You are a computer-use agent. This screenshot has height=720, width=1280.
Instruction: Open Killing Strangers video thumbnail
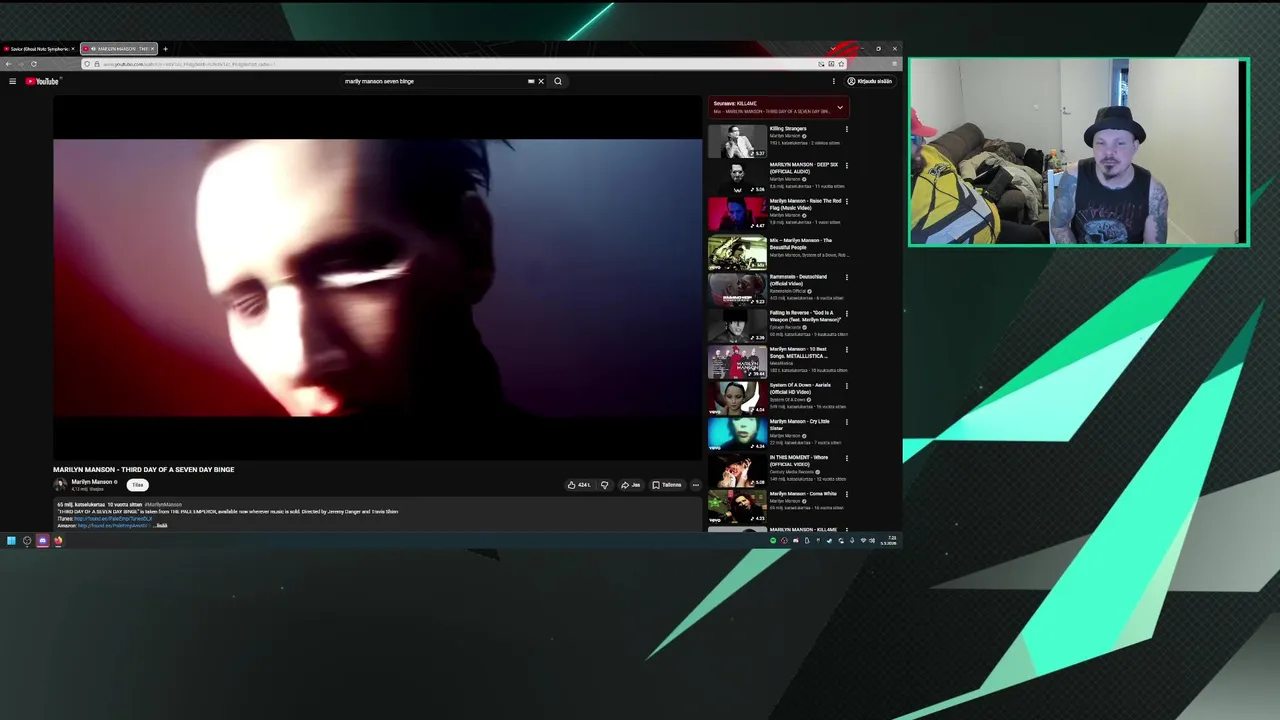point(737,142)
